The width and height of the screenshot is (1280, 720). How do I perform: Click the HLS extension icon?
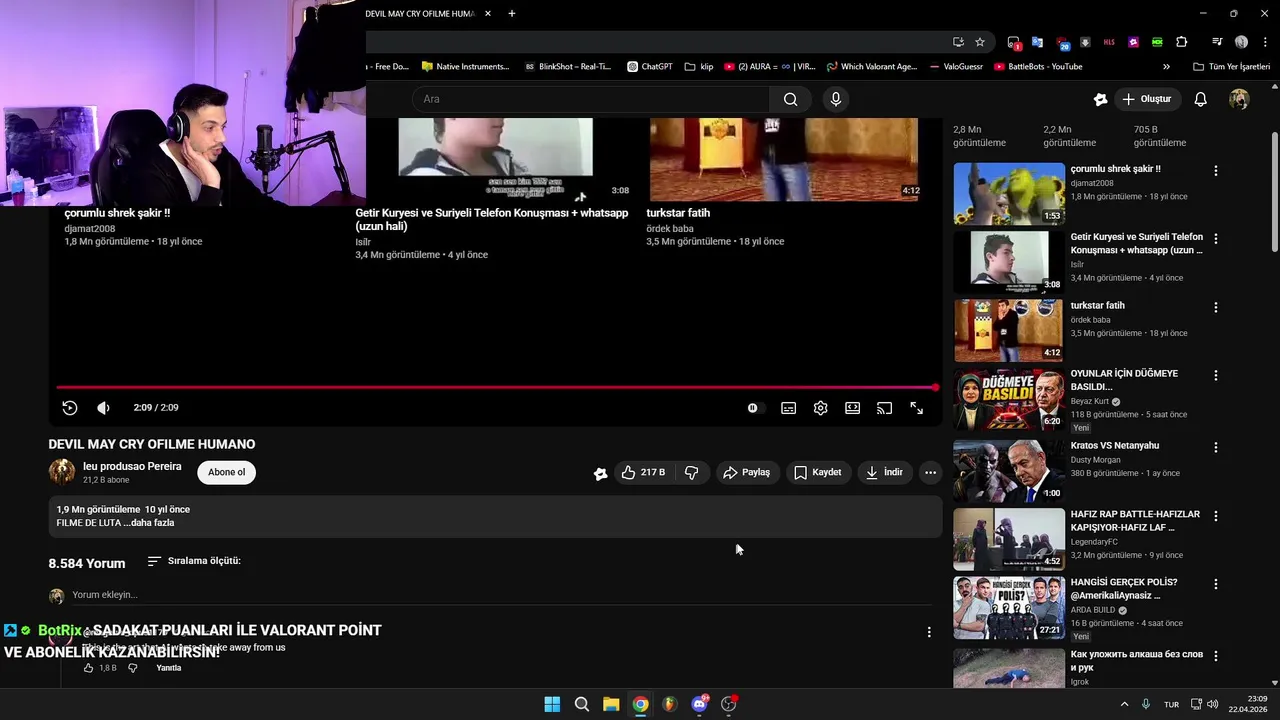click(x=1109, y=42)
